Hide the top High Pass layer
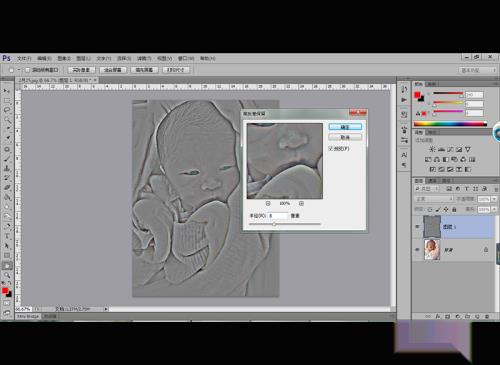500x365 pixels. click(x=417, y=227)
